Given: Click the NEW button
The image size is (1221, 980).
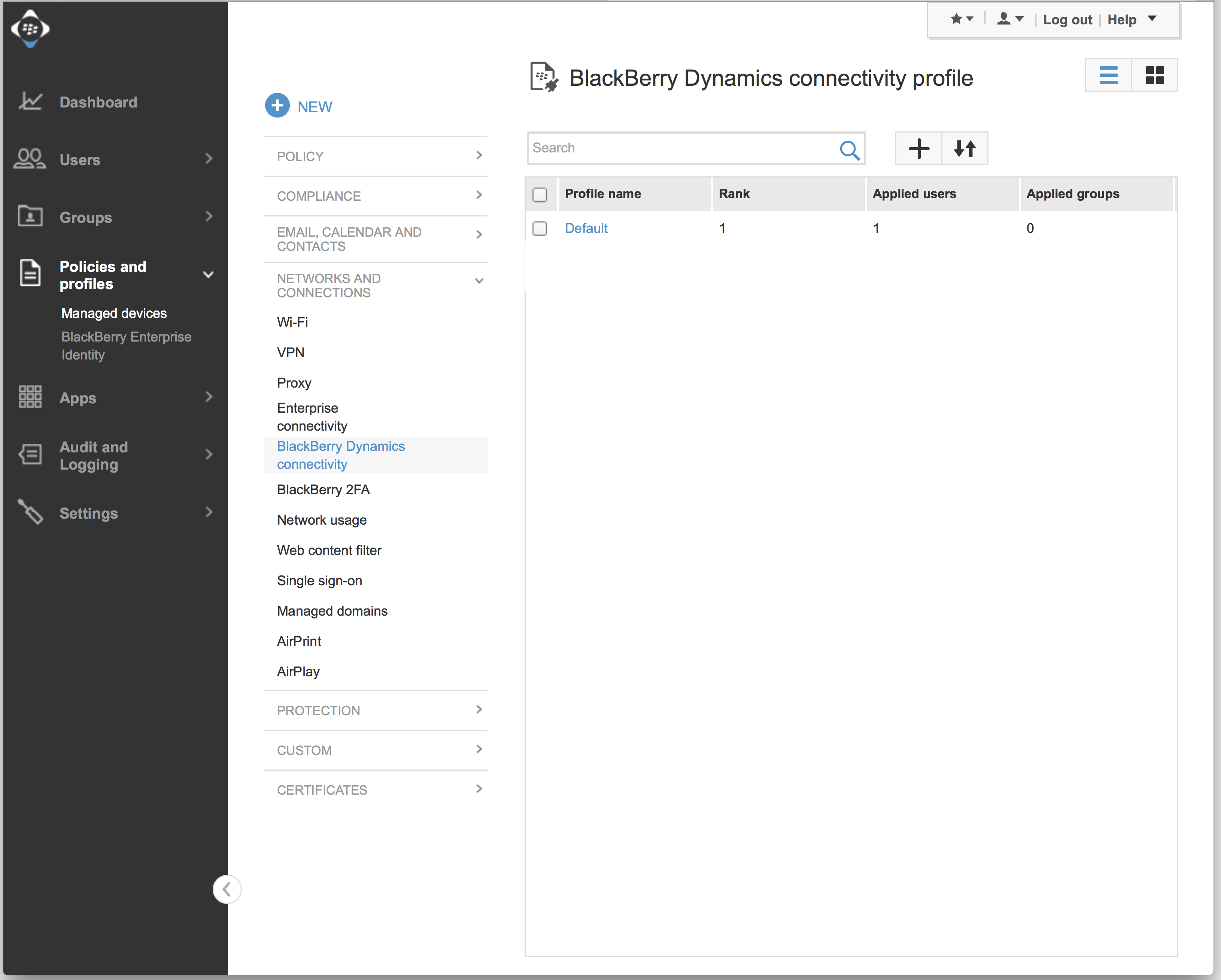Looking at the screenshot, I should point(299,106).
